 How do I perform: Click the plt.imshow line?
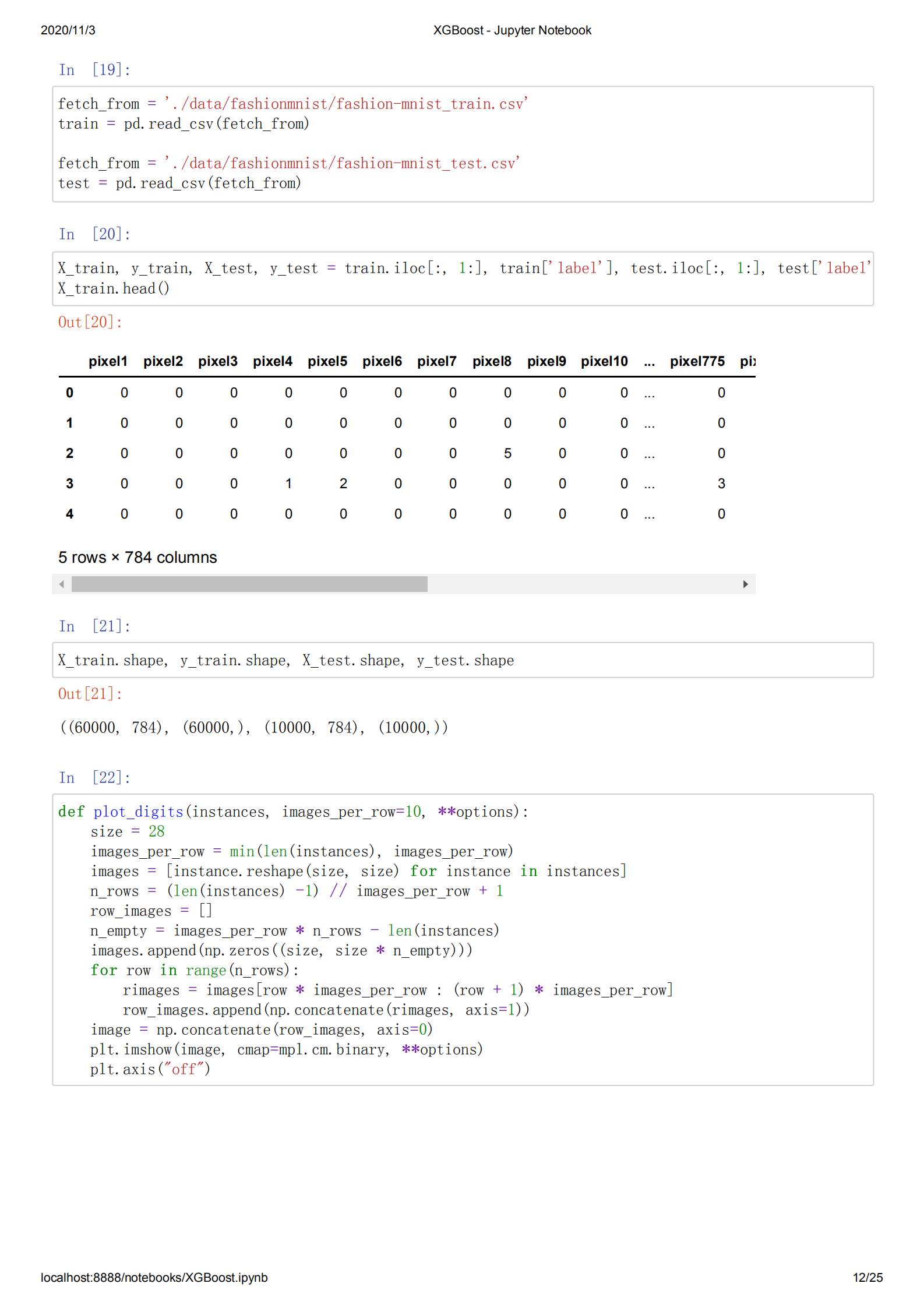(x=287, y=1050)
